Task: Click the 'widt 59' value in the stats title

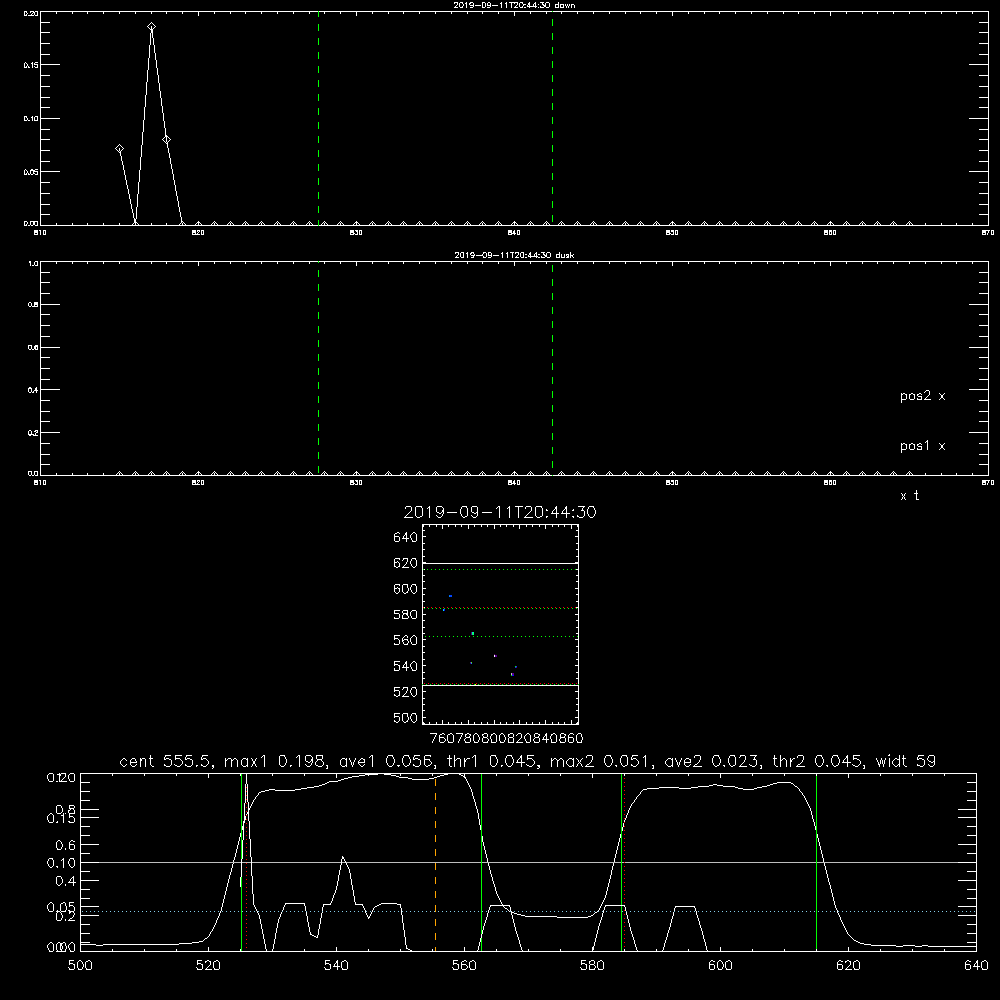Action: (906, 761)
